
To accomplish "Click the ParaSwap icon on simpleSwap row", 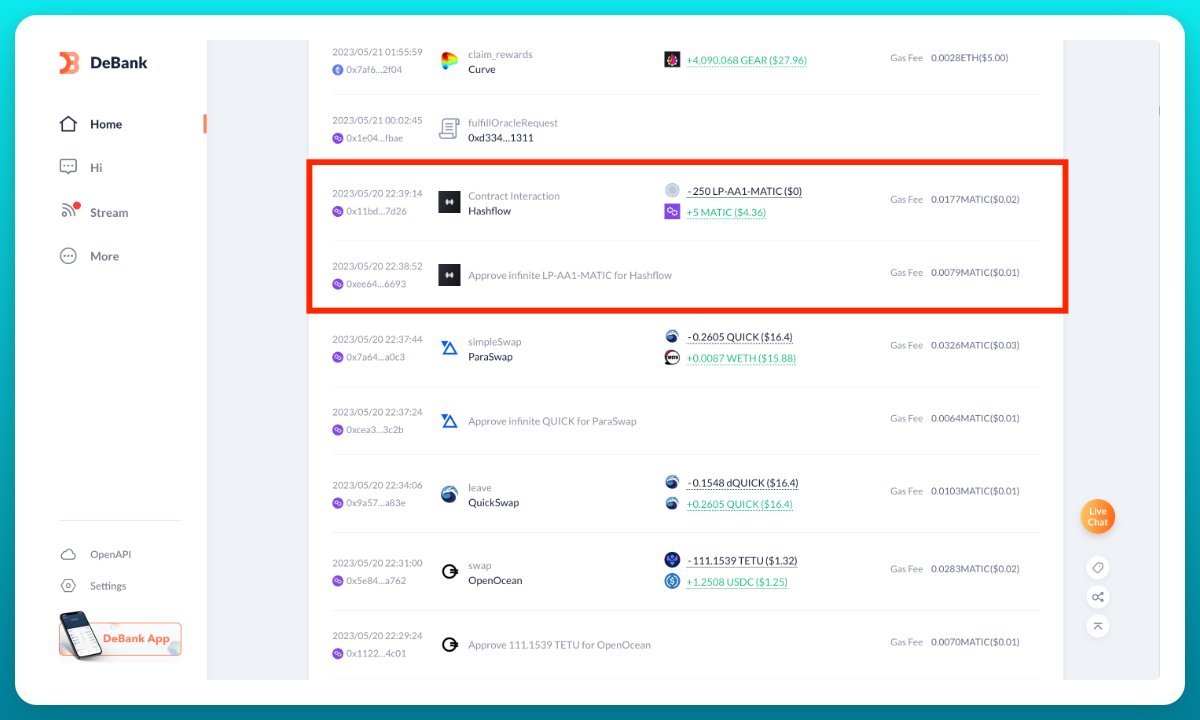I will [x=449, y=348].
